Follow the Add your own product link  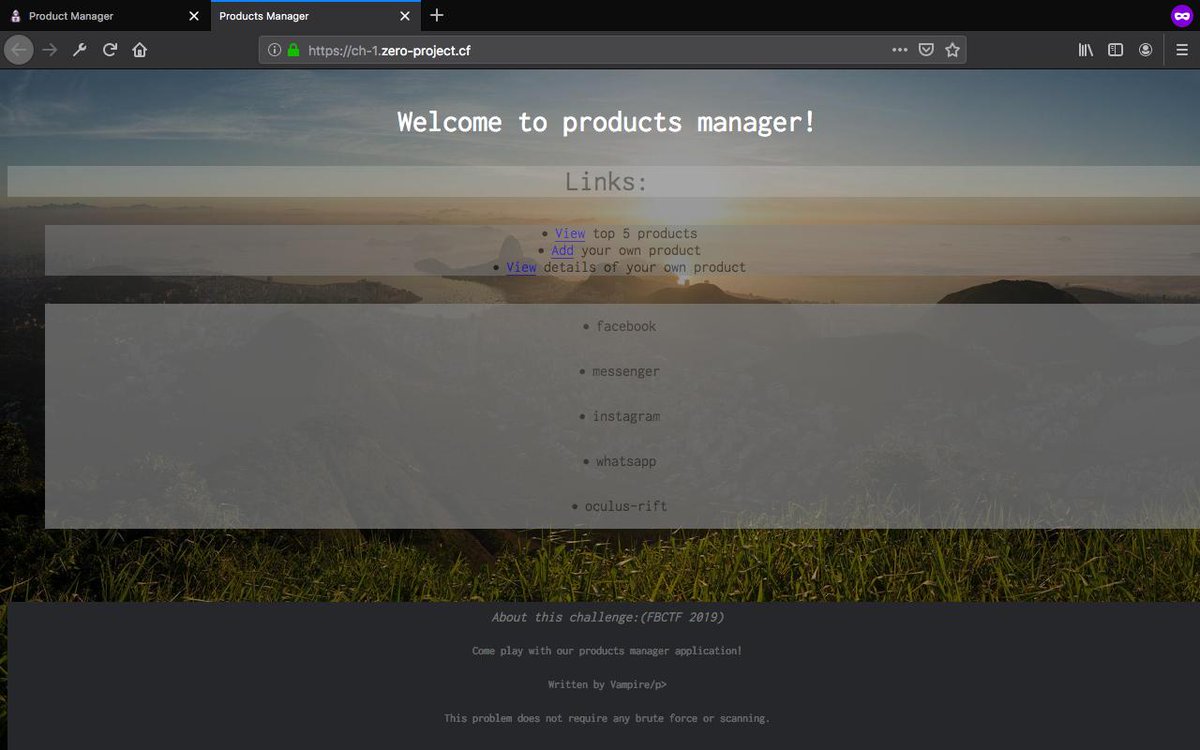click(562, 250)
